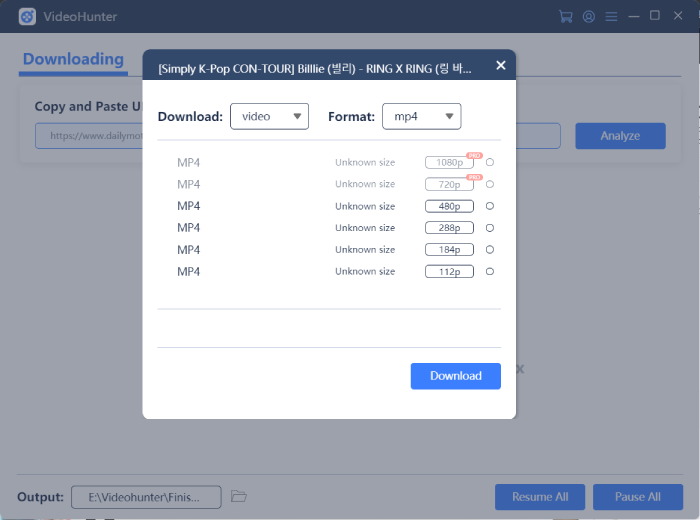Open the output folder icon
Viewport: 700px width, 520px height.
pos(239,496)
